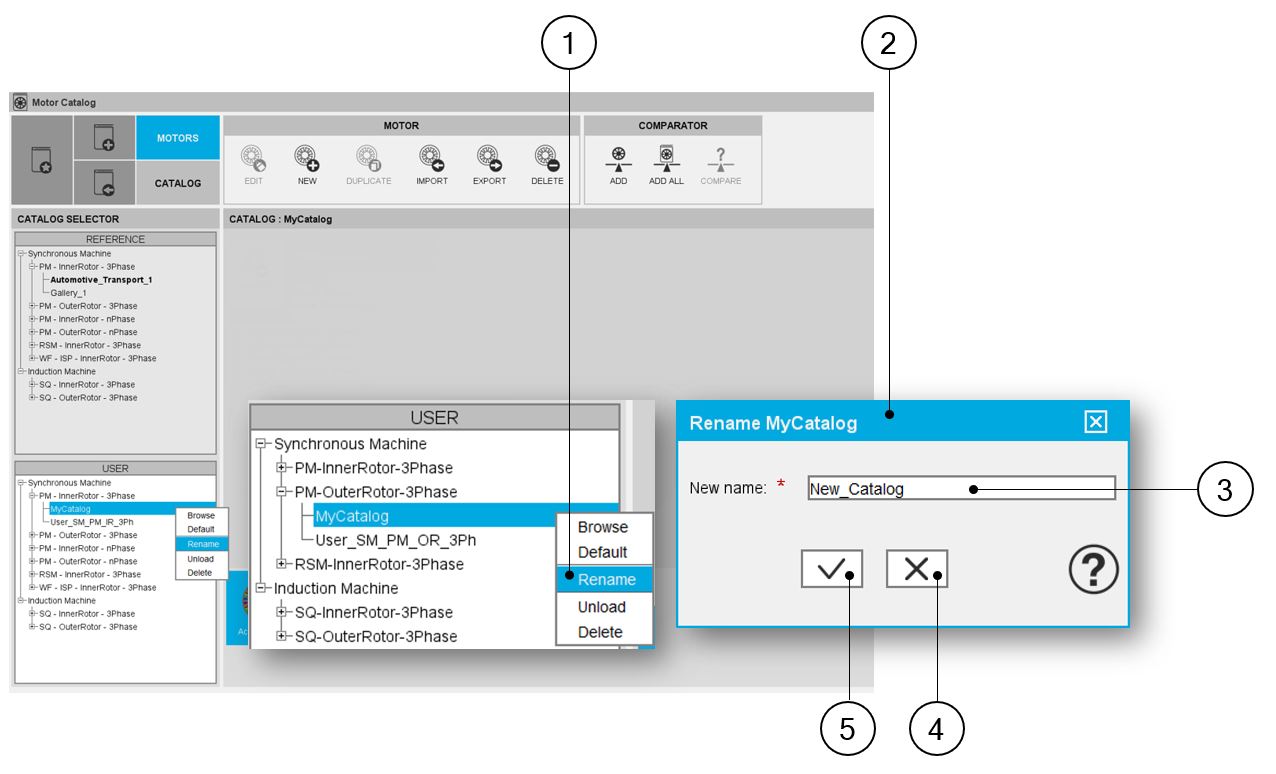Choose Rename in the enlarged context menu

(606, 579)
